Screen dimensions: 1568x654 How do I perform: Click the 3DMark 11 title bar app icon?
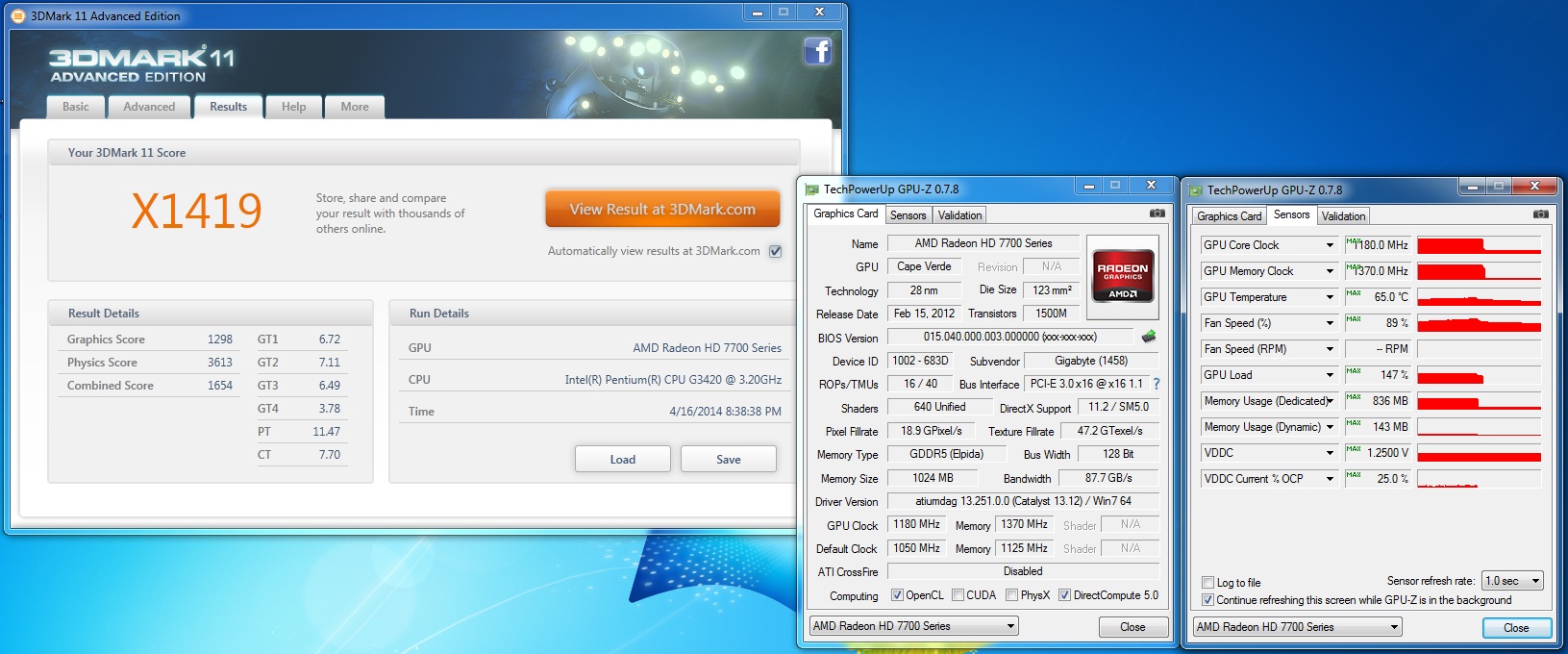tap(18, 15)
